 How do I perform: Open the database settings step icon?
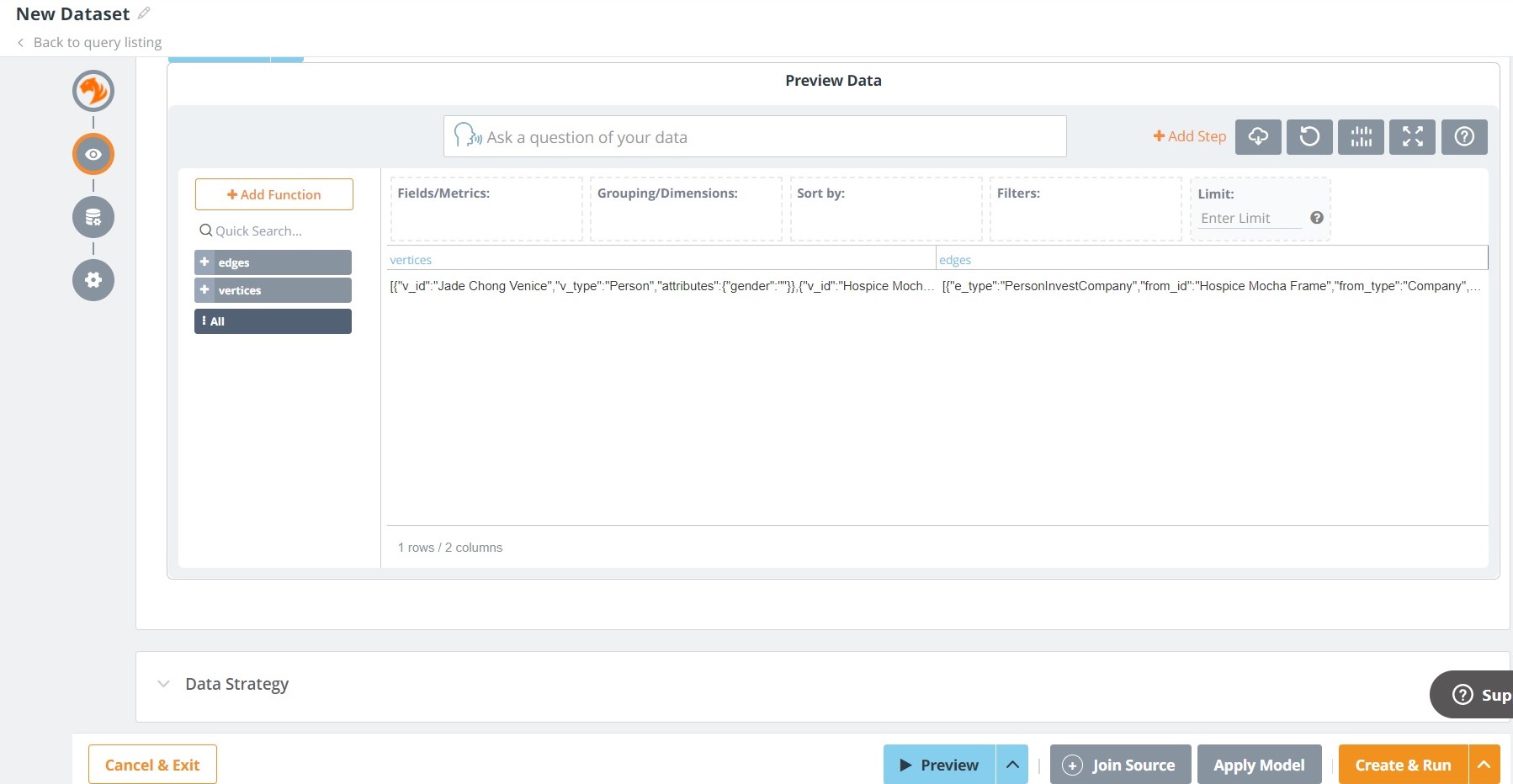(93, 217)
